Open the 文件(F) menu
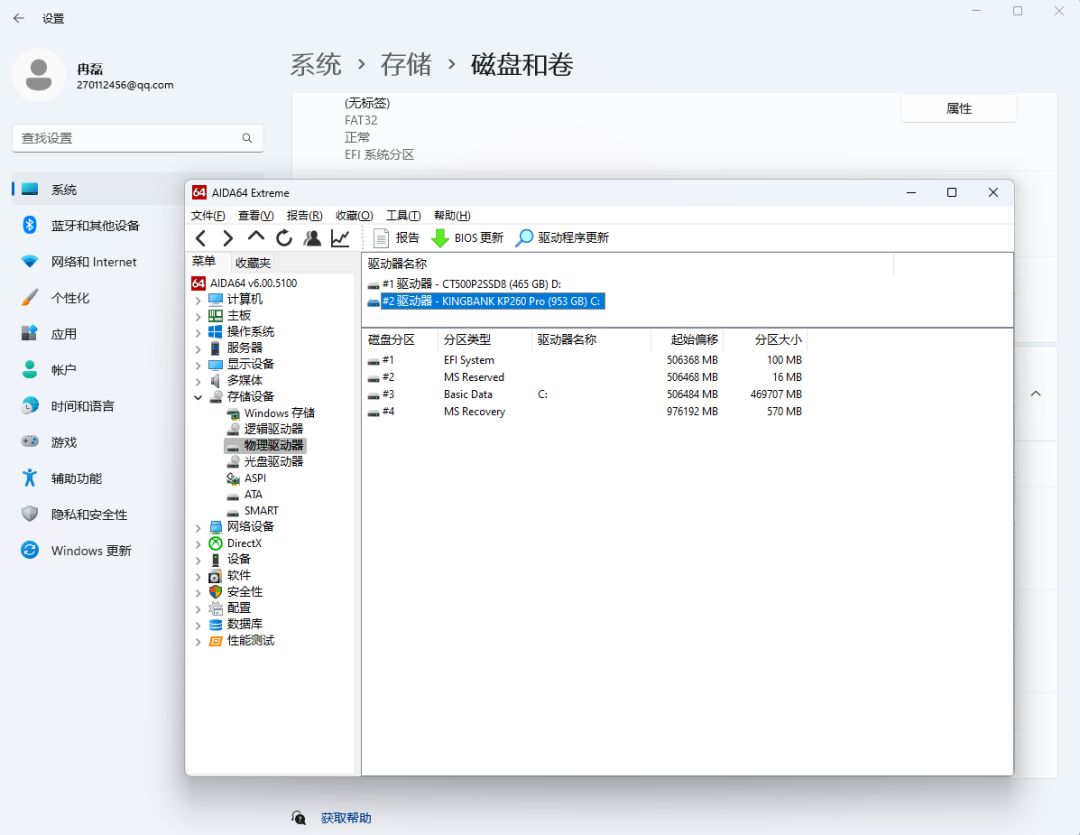 coord(208,216)
